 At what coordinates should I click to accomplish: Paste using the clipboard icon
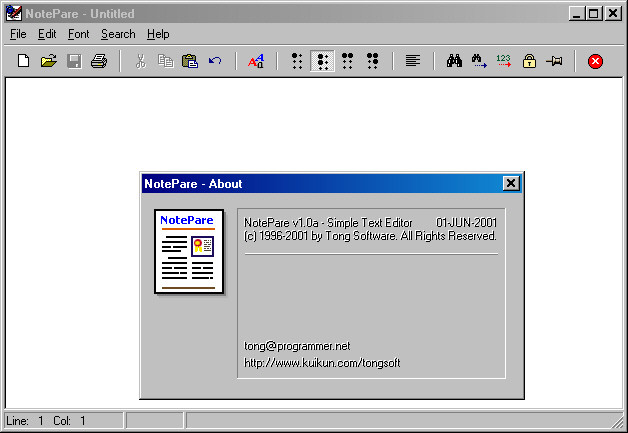(190, 61)
